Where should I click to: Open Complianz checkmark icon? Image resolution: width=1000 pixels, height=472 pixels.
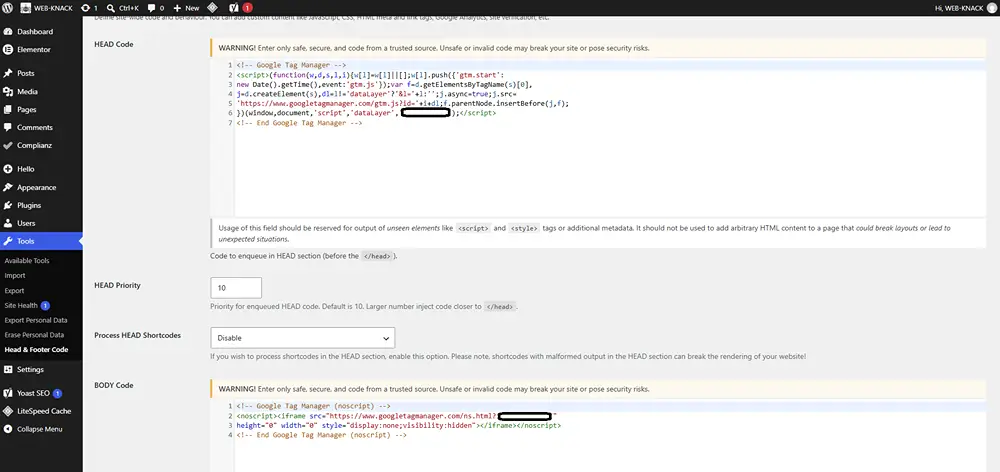(8, 145)
